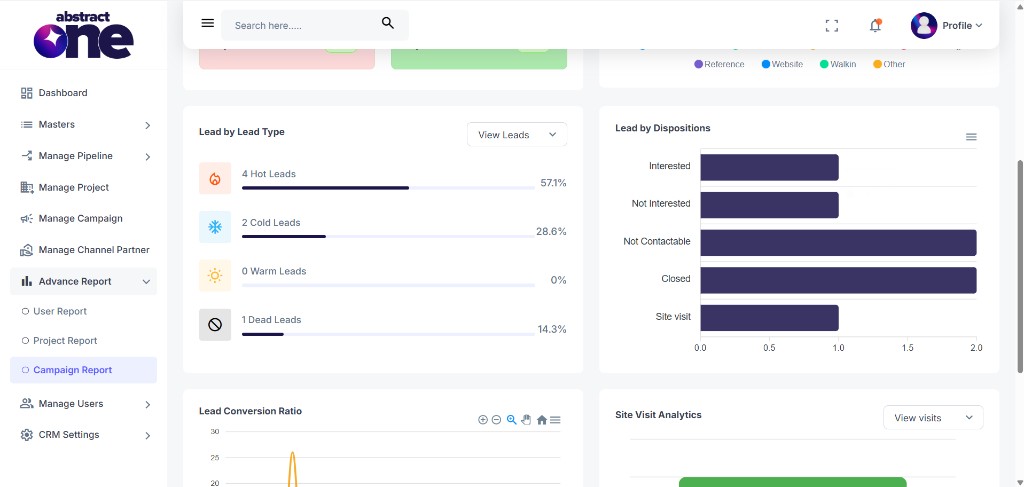Image resolution: width=1024 pixels, height=487 pixels.
Task: Click the Site visit disposition bar
Action: pyautogui.click(x=769, y=317)
